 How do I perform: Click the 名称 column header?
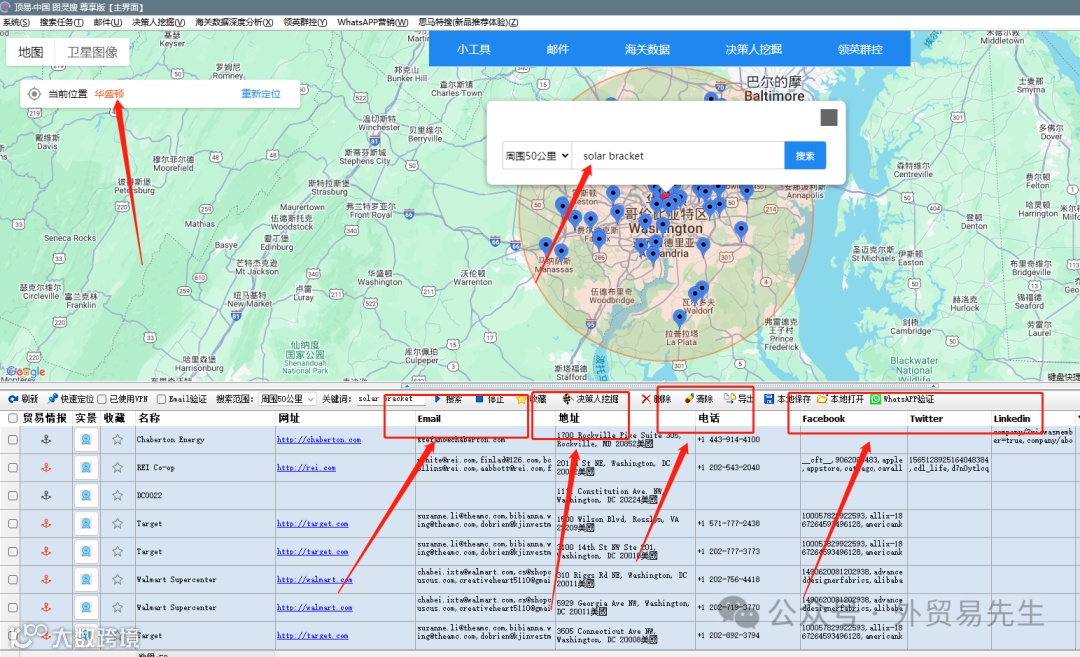[149, 419]
